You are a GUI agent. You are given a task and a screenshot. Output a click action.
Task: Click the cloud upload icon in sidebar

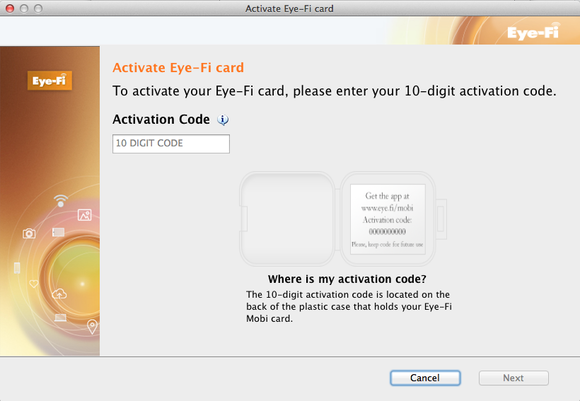[x=59, y=294]
